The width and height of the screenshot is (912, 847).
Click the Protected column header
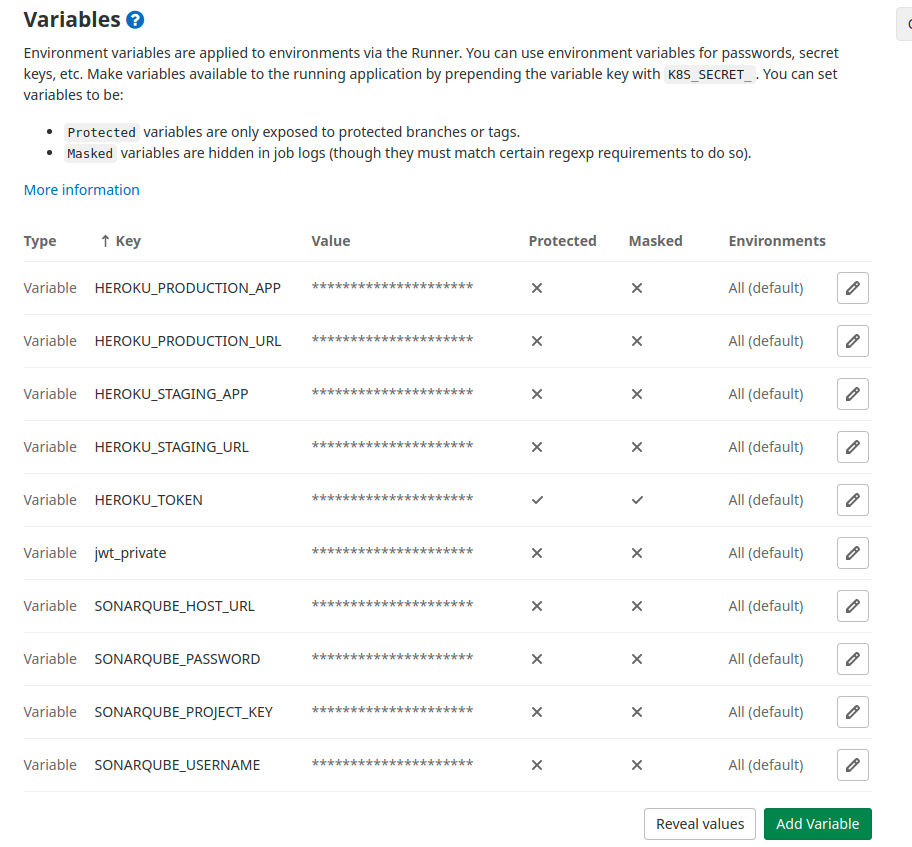(x=562, y=241)
